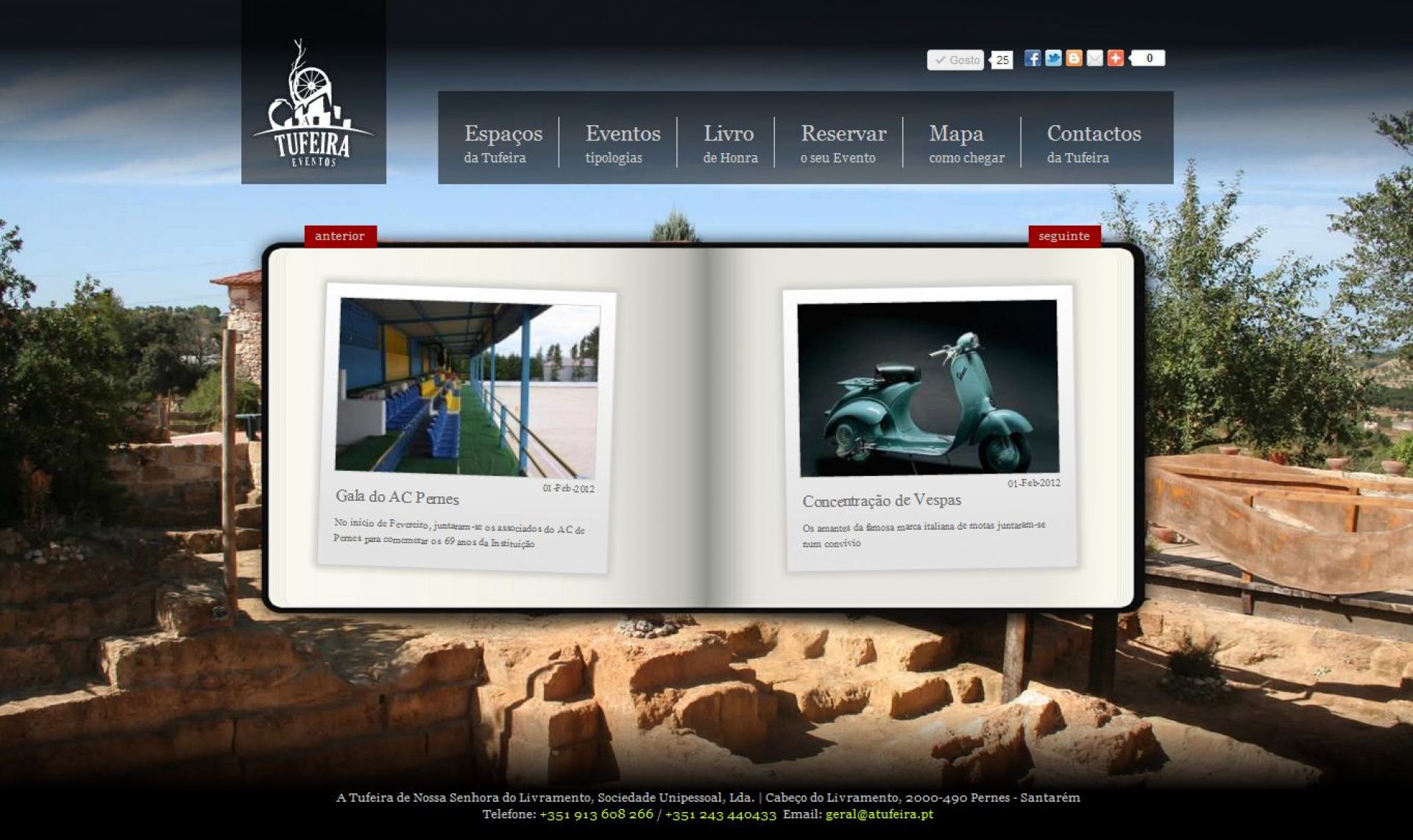Click the like count bubble 25
The image size is (1413, 840).
coord(1002,60)
